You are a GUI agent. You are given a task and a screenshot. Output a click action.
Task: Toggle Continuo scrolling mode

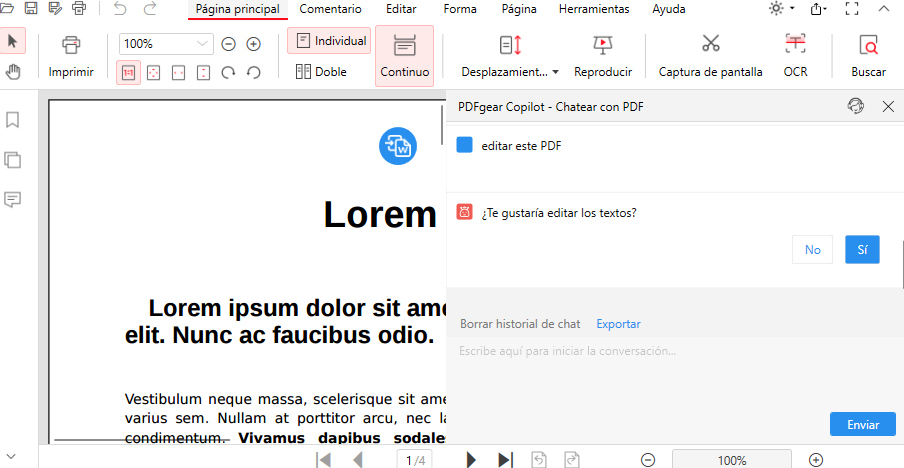click(405, 56)
